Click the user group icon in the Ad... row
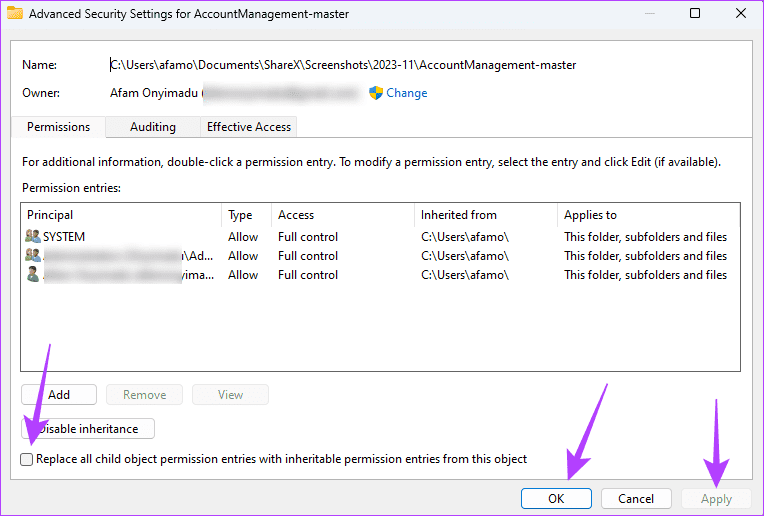The height and width of the screenshot is (516, 764). coord(33,255)
